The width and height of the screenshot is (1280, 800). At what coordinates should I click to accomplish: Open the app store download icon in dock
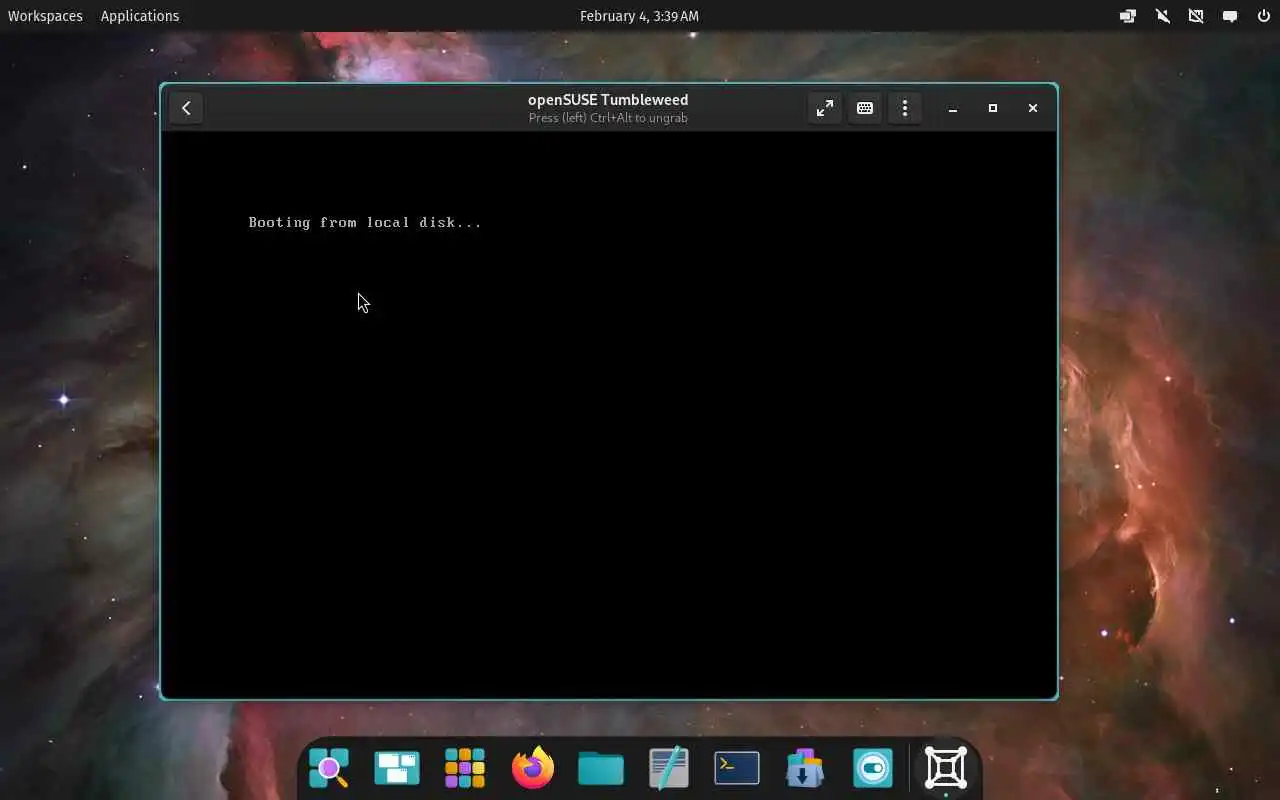pyautogui.click(x=805, y=768)
